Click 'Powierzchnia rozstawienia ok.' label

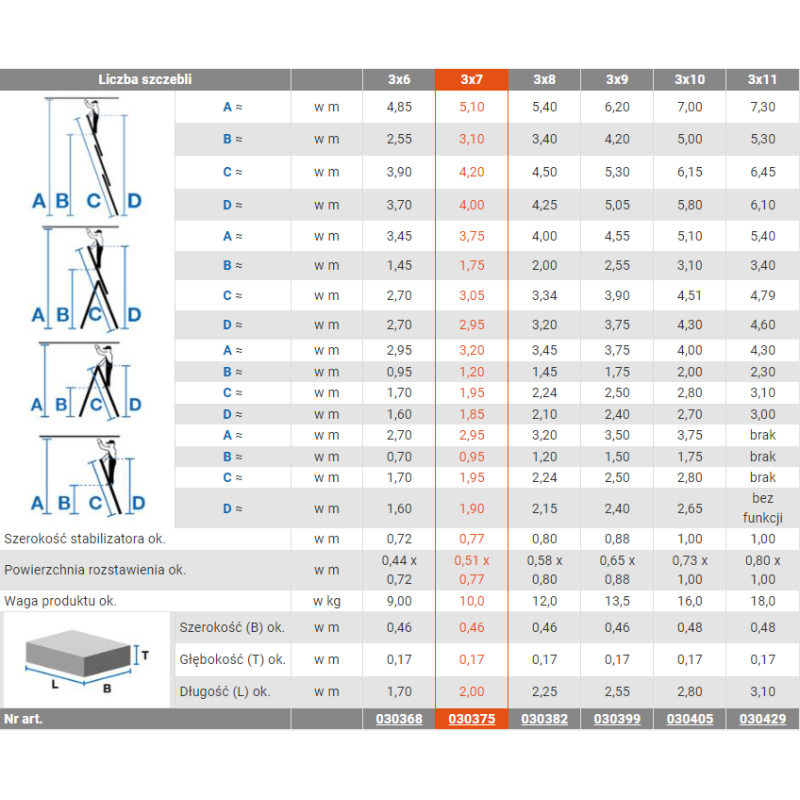[x=95, y=570]
